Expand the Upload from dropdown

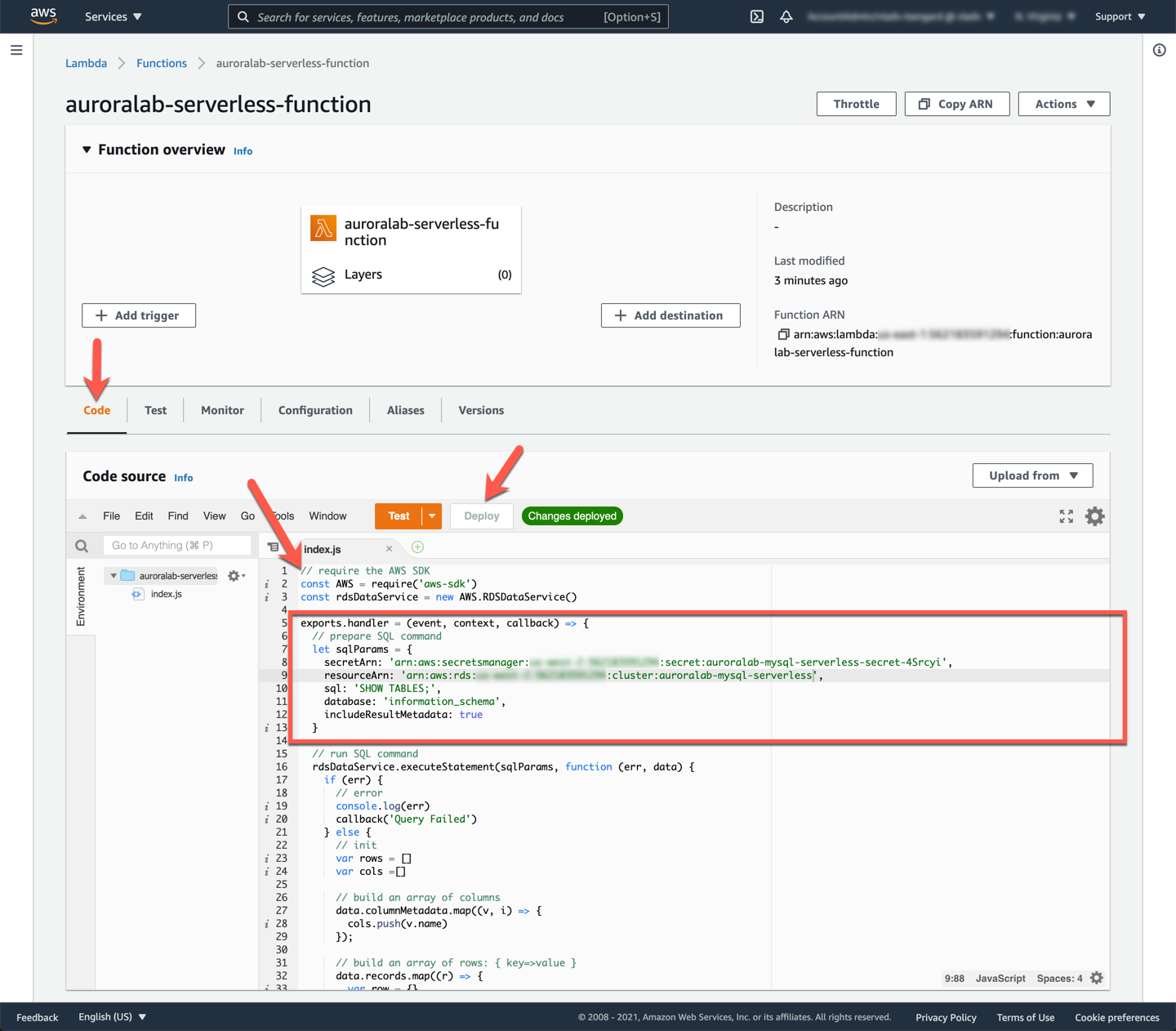[1032, 475]
